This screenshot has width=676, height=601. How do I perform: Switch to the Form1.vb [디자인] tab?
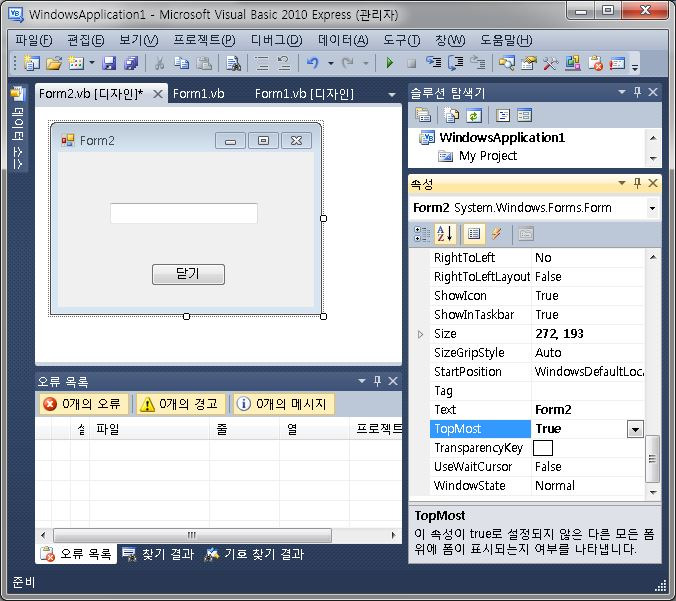(304, 94)
